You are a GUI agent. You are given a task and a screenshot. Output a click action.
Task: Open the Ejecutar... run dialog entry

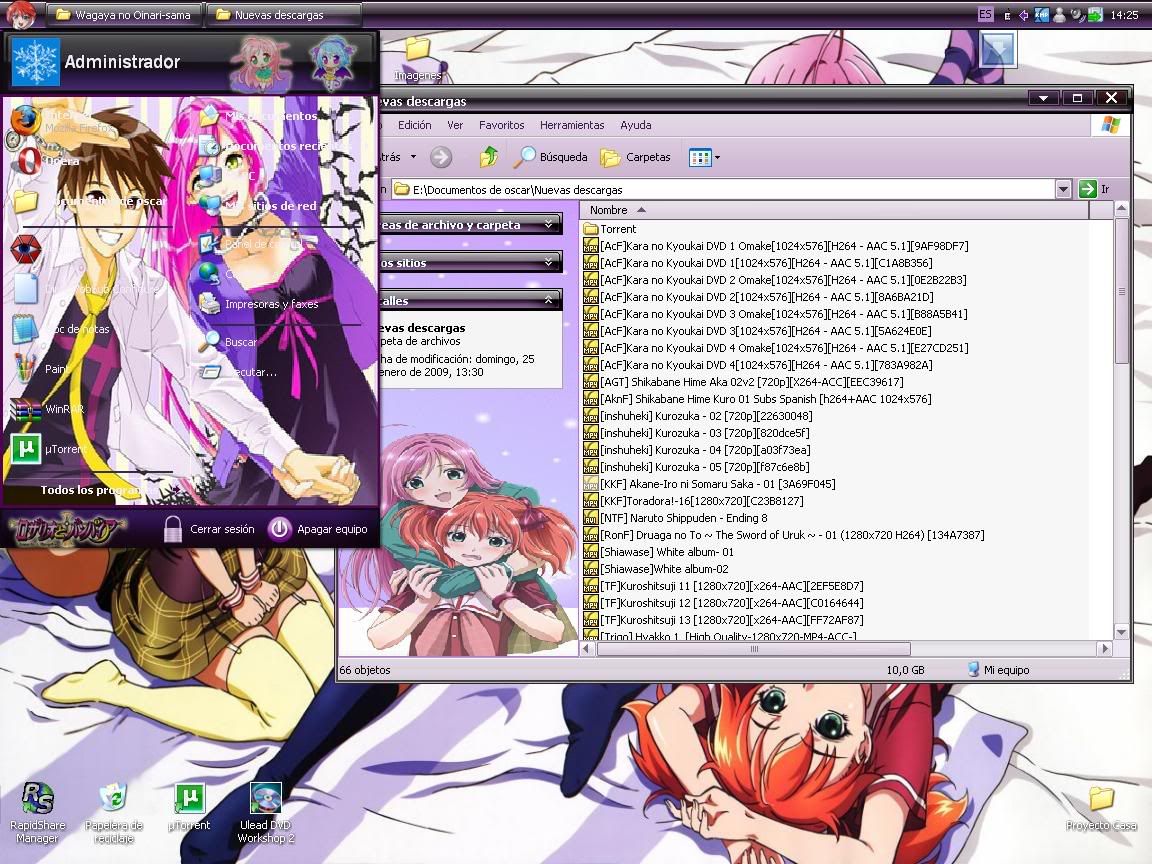tap(240, 372)
